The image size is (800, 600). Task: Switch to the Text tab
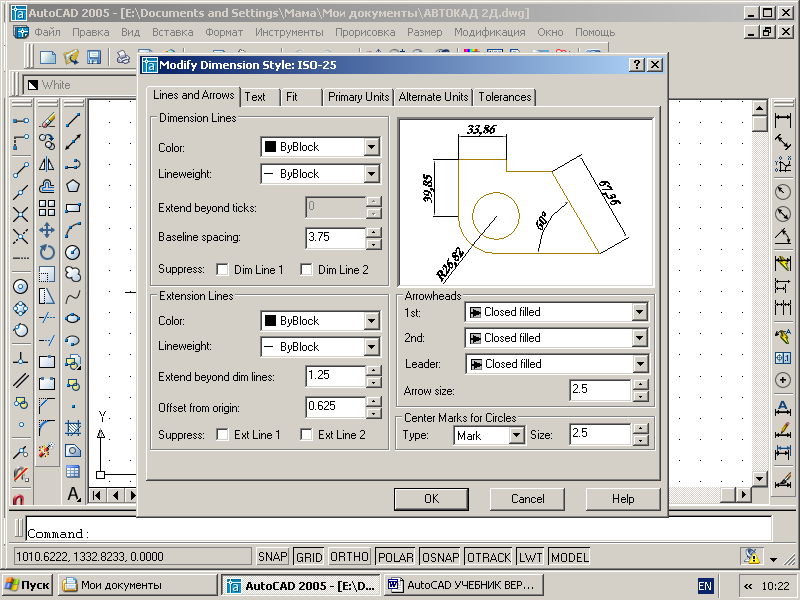click(260, 97)
